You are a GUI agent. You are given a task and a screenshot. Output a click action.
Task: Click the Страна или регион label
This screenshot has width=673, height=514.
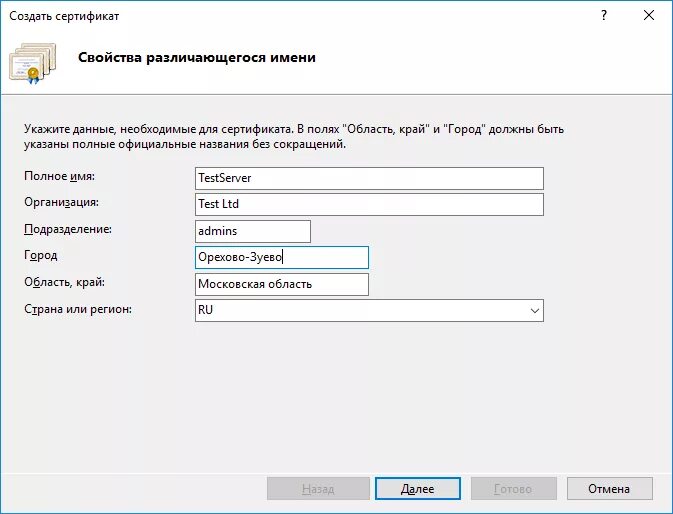click(78, 309)
